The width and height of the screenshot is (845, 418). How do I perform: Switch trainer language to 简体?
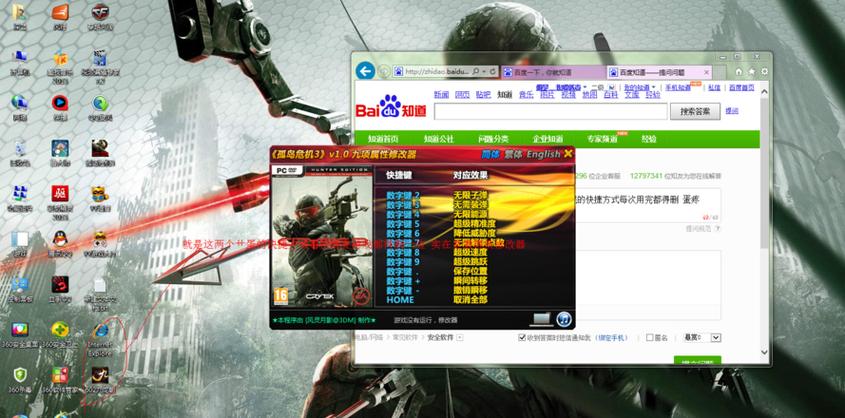click(491, 155)
